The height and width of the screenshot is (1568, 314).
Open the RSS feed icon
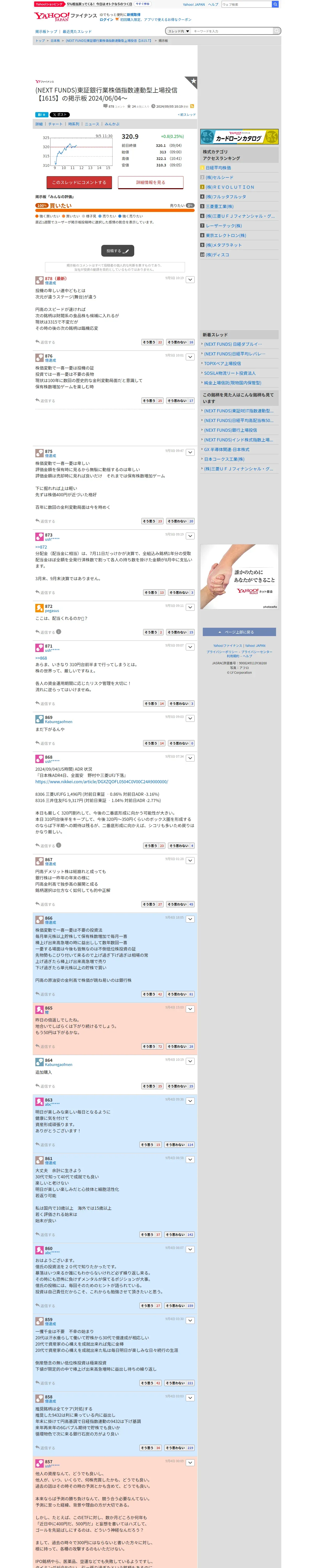tap(192, 106)
